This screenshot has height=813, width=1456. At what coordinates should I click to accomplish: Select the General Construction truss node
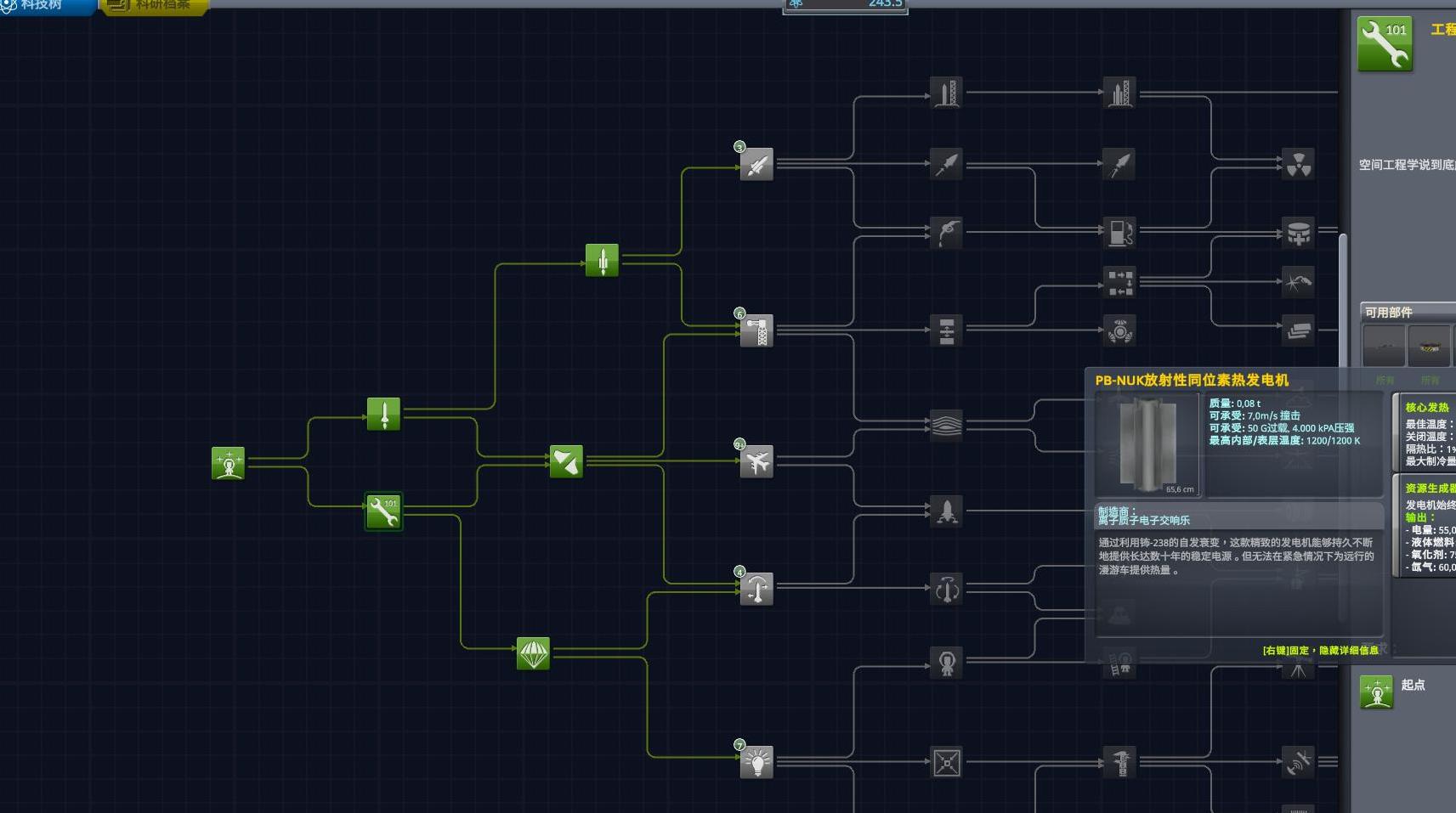tap(756, 330)
